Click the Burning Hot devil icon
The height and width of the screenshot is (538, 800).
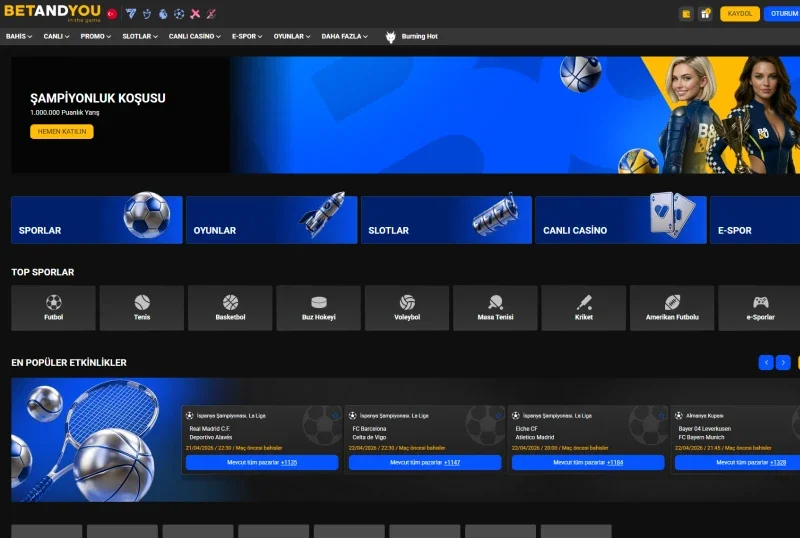coord(390,37)
